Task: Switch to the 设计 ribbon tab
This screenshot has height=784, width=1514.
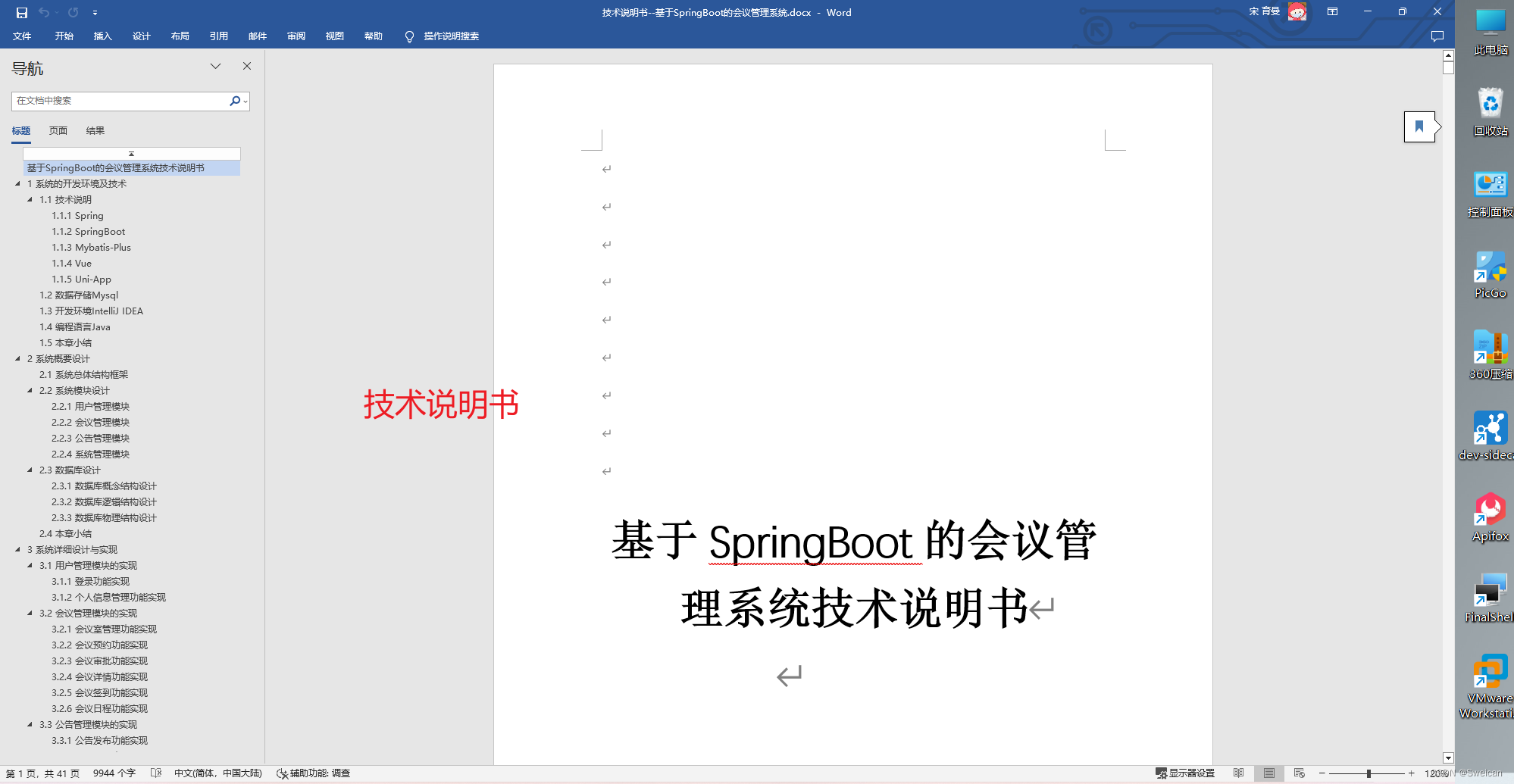Action: pos(142,36)
